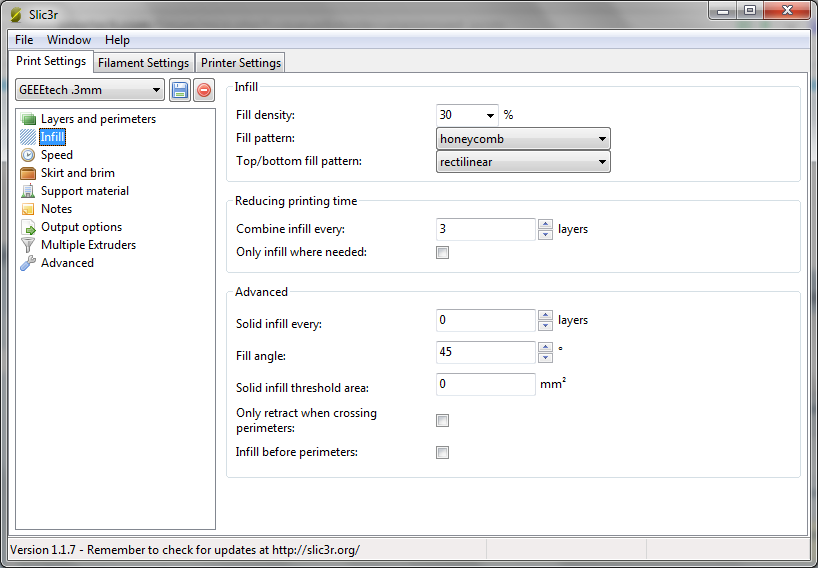
Task: Enable Infill before perimeters checkbox
Action: 442,452
